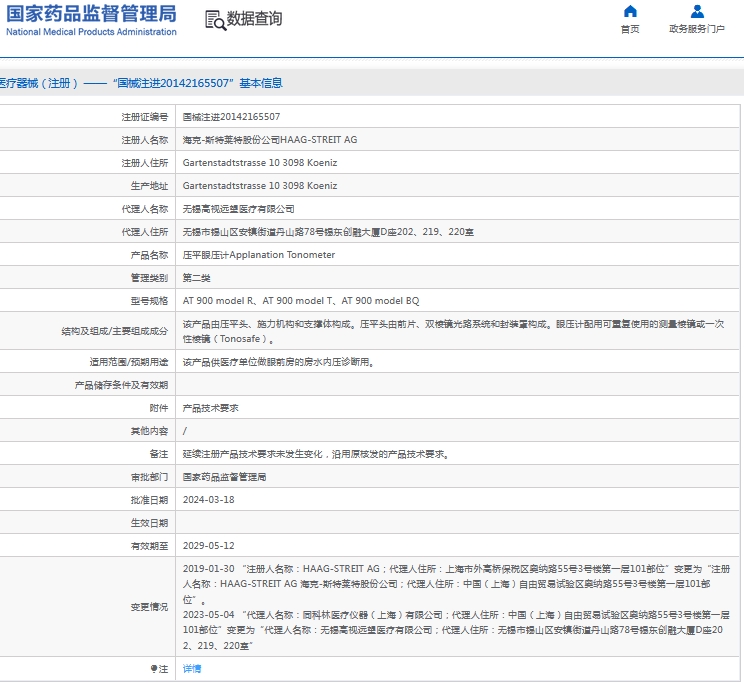Screen dimensions: 744x684
Task: Click model specs AT 900 model R value
Action: coord(301,301)
